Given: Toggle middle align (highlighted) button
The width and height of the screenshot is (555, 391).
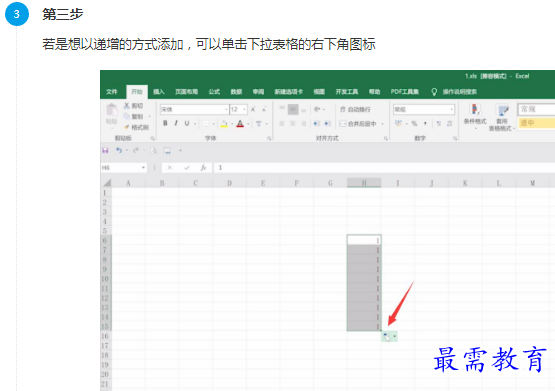Looking at the screenshot, I should [x=293, y=109].
